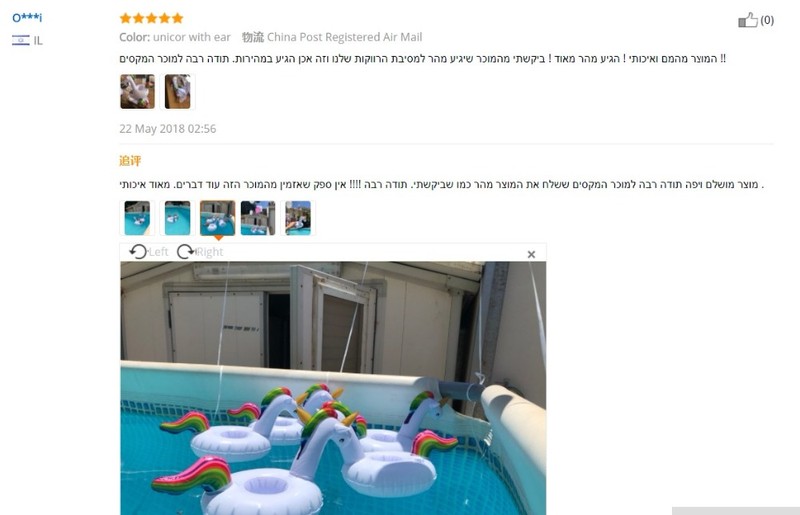Click the orange 追评 follow-up label
The image size is (800, 515).
(130, 161)
